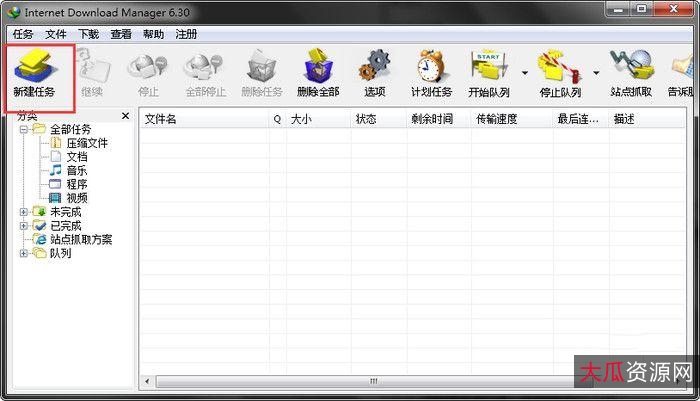
Task: Sort by 剩余时间 column header
Action: 438,119
